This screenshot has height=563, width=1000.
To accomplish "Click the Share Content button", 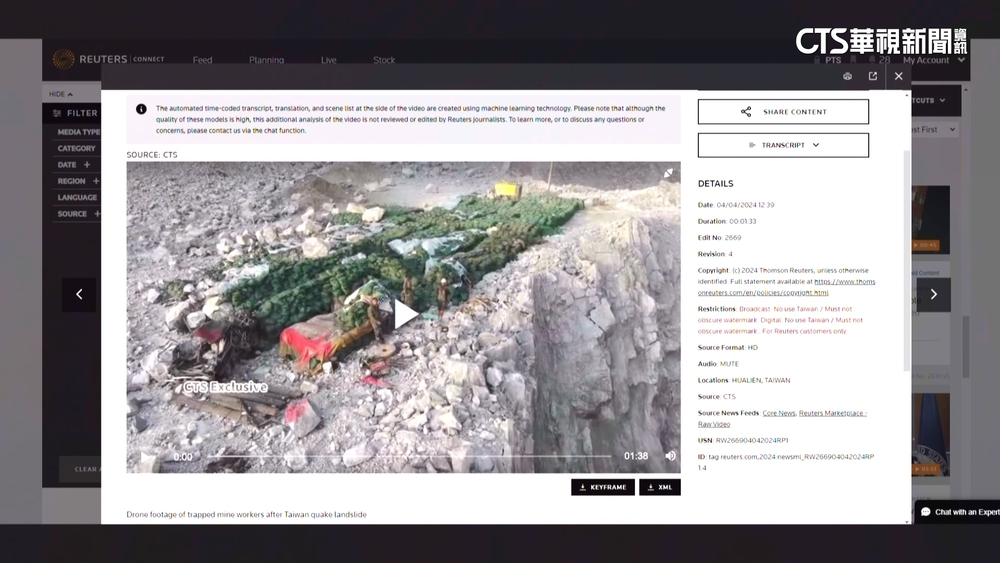I will 783,112.
